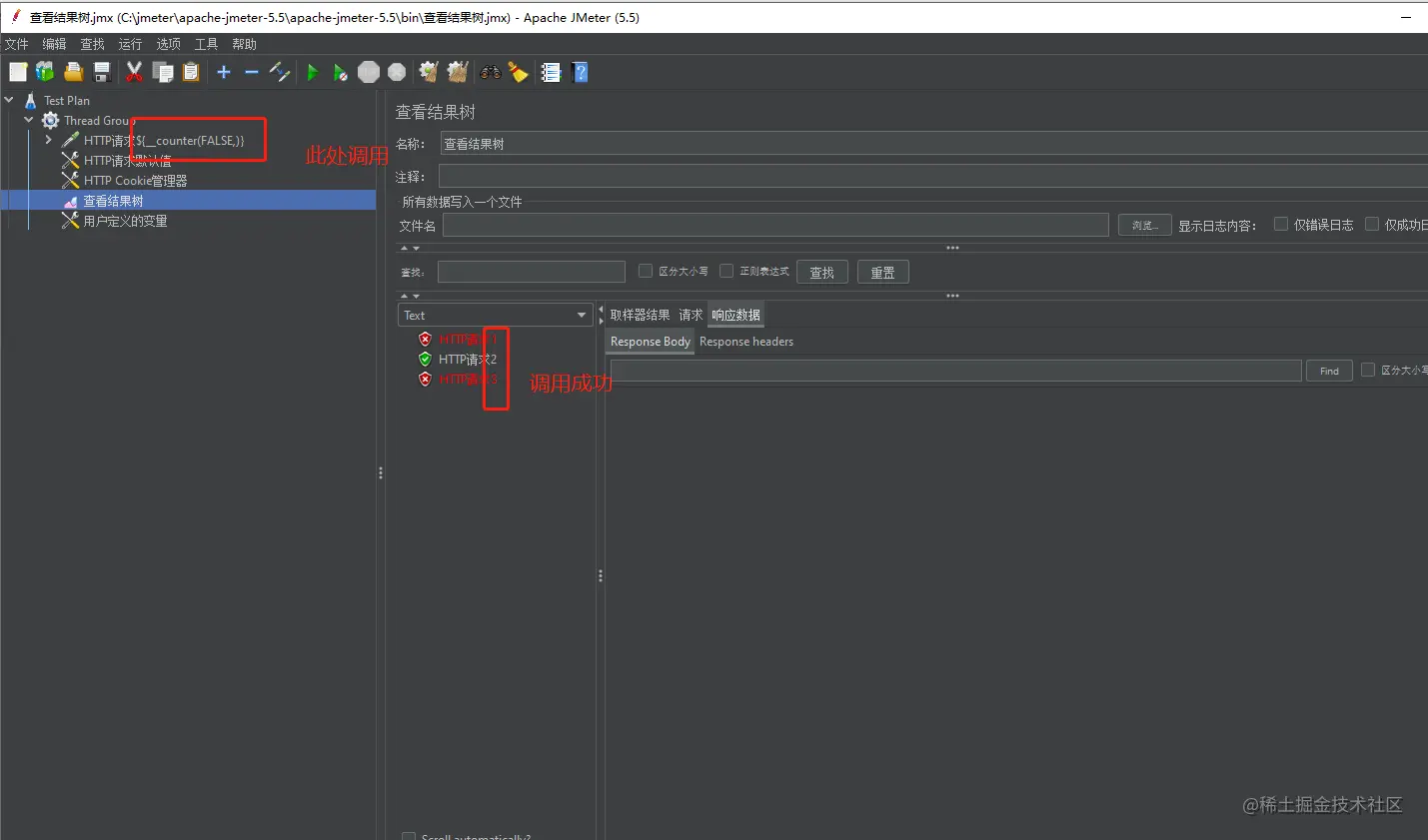Select the failed HTTP请求3 result shield icon
The image size is (1428, 840).
click(x=425, y=380)
